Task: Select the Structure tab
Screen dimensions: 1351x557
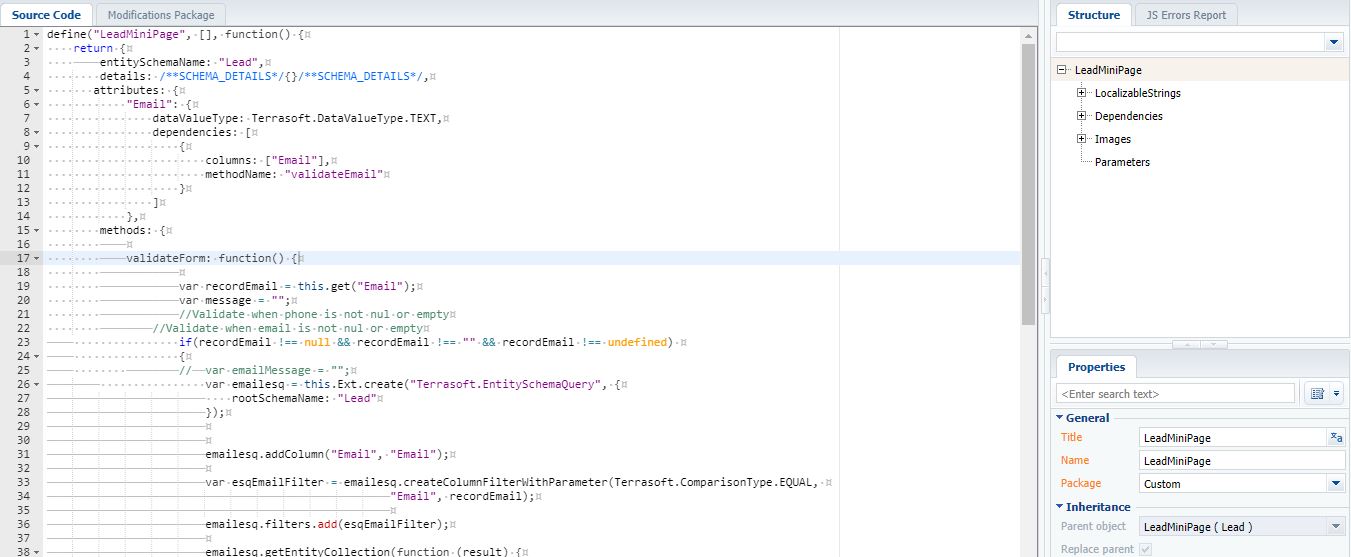Action: tap(1093, 15)
